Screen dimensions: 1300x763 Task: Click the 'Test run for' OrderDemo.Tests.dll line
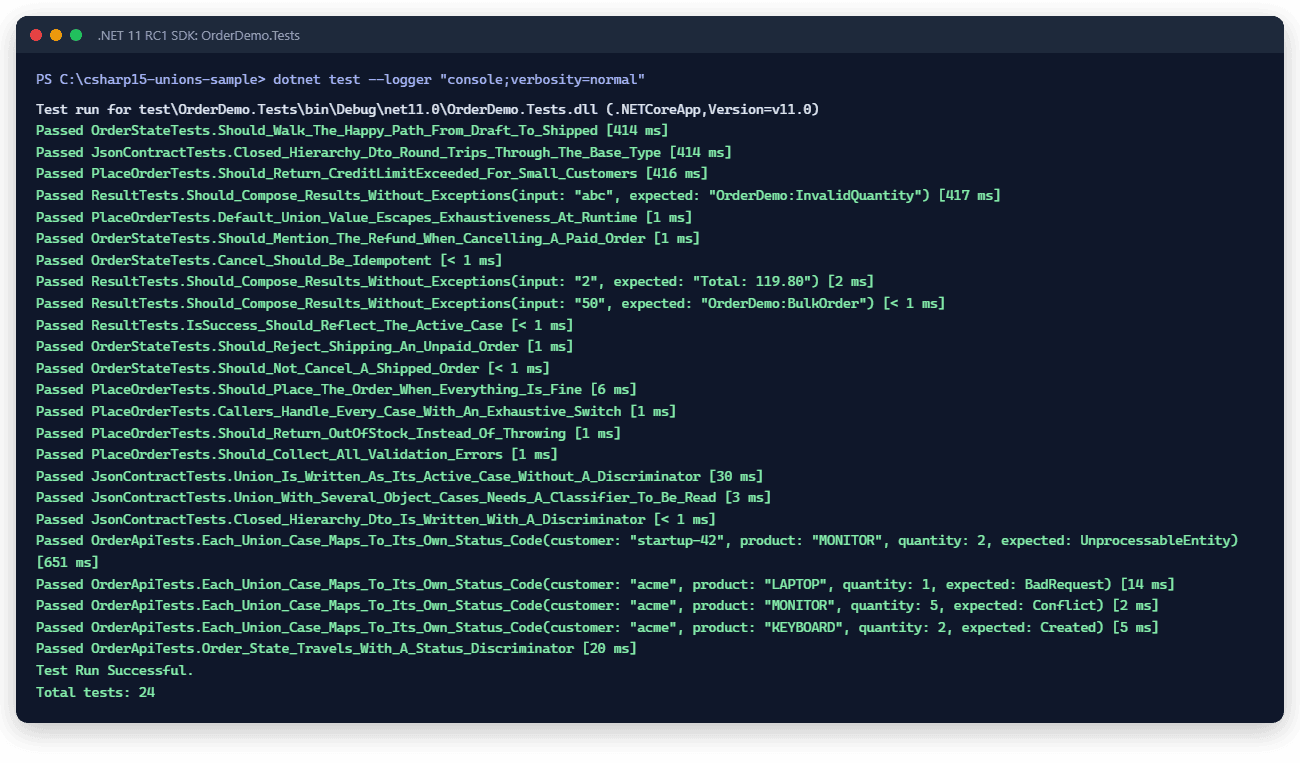click(x=428, y=109)
